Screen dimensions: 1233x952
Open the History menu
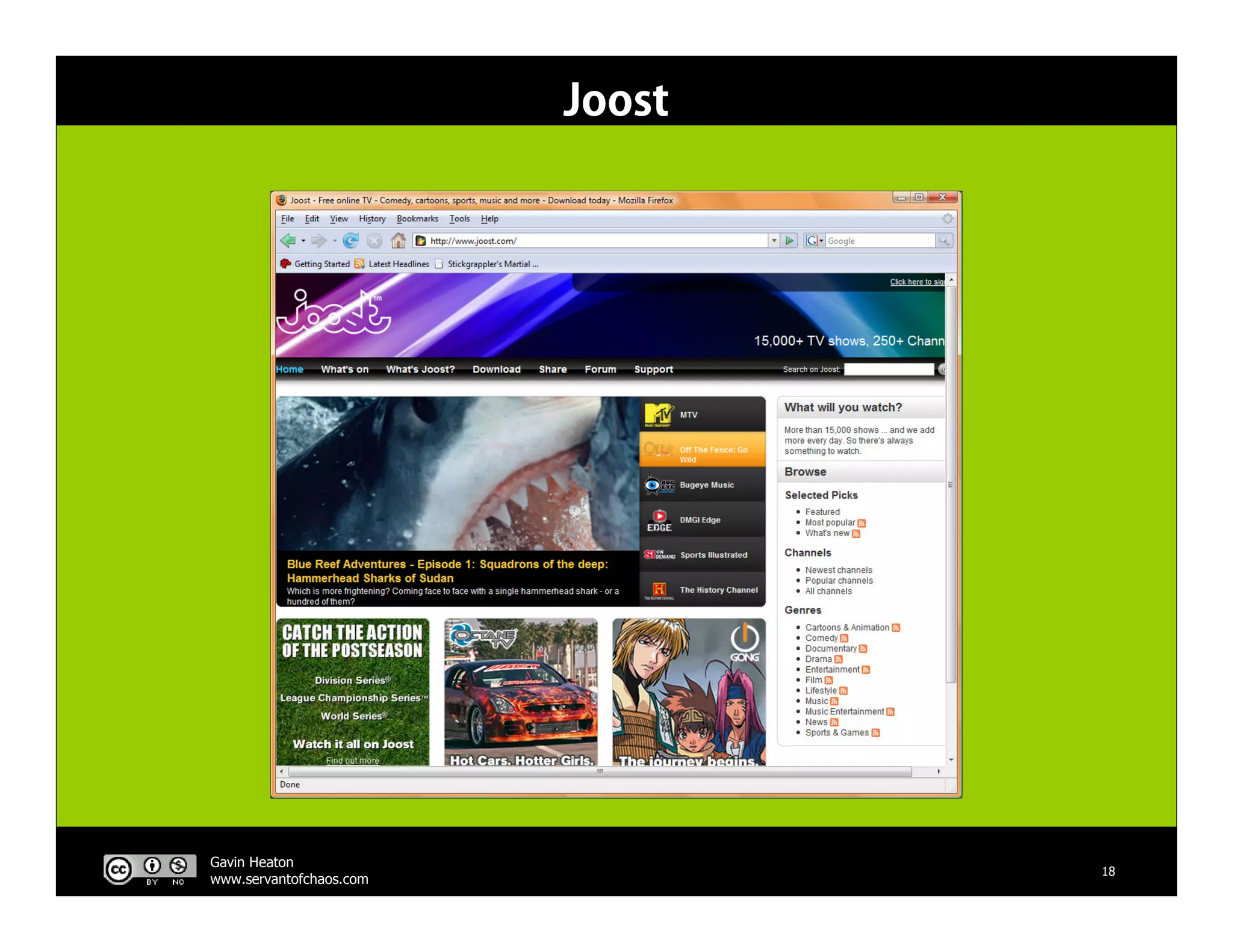[x=372, y=218]
